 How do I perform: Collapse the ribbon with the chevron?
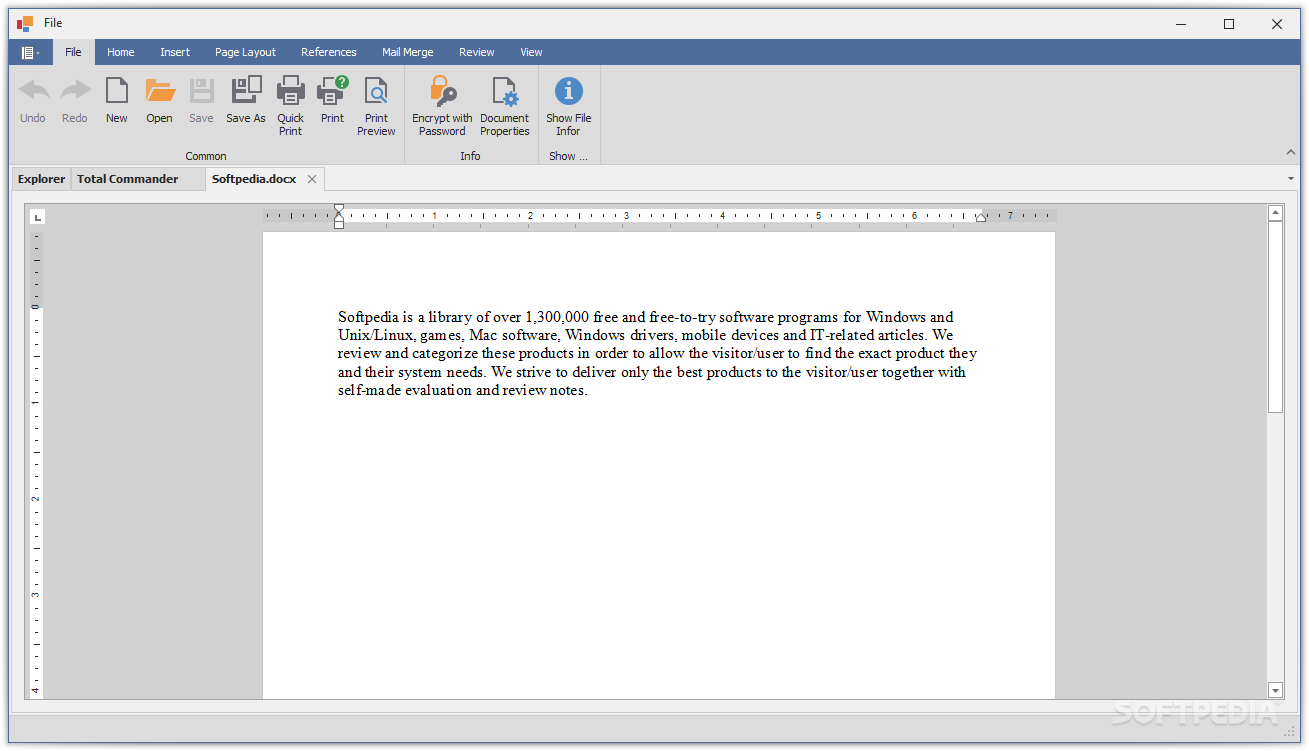[1290, 153]
